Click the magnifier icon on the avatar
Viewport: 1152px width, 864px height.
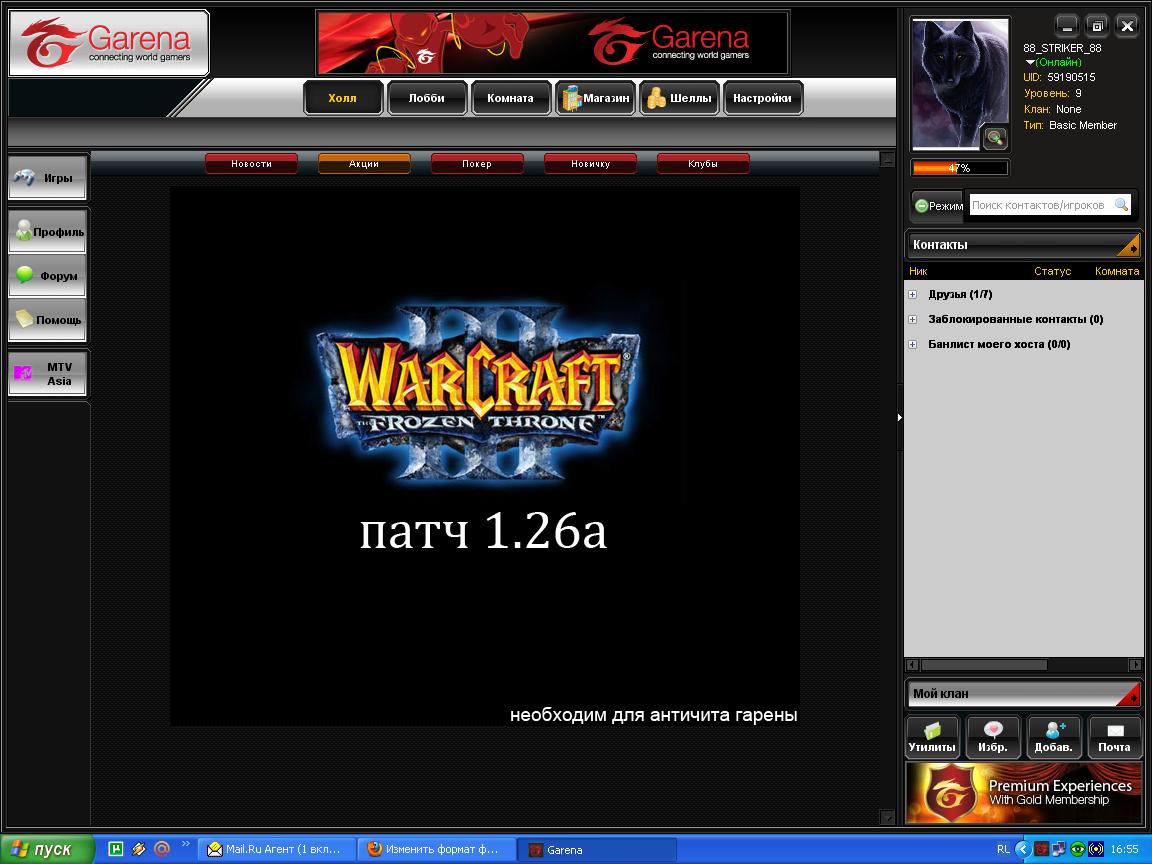pyautogui.click(x=995, y=137)
